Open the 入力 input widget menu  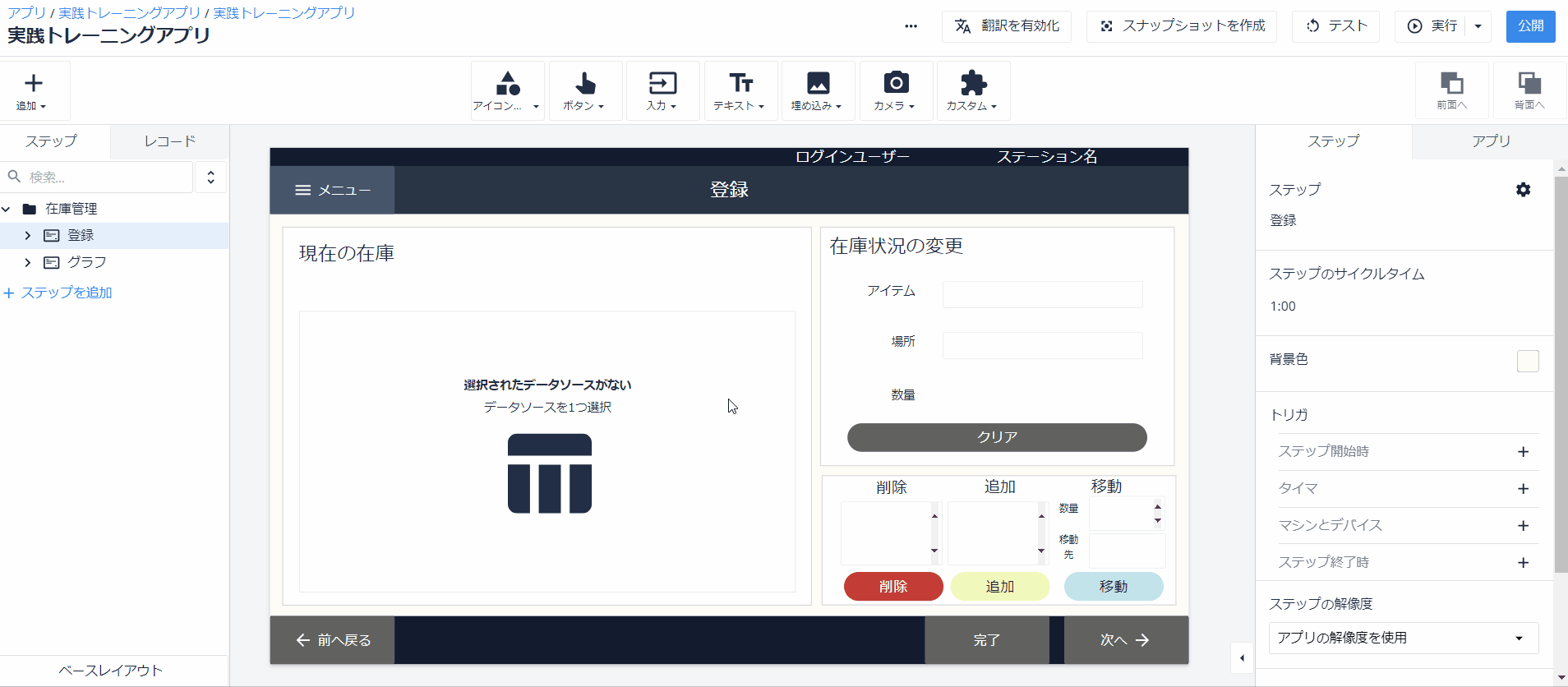click(662, 91)
